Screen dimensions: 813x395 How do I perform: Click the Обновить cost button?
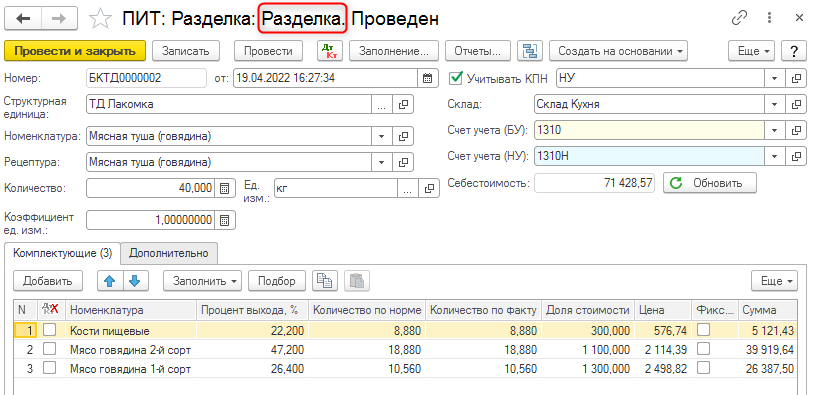pos(710,183)
